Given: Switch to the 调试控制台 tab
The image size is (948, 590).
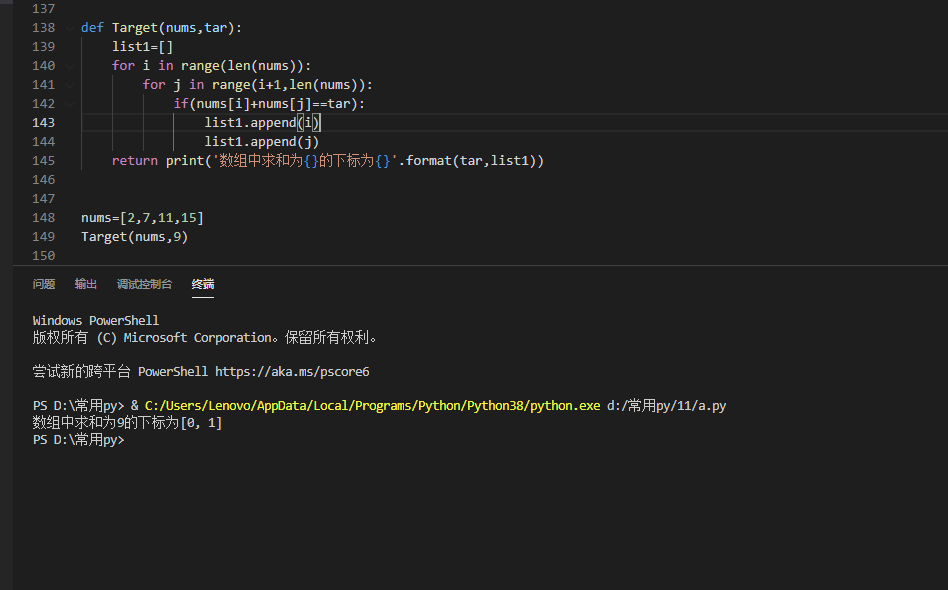Looking at the screenshot, I should pyautogui.click(x=144, y=284).
